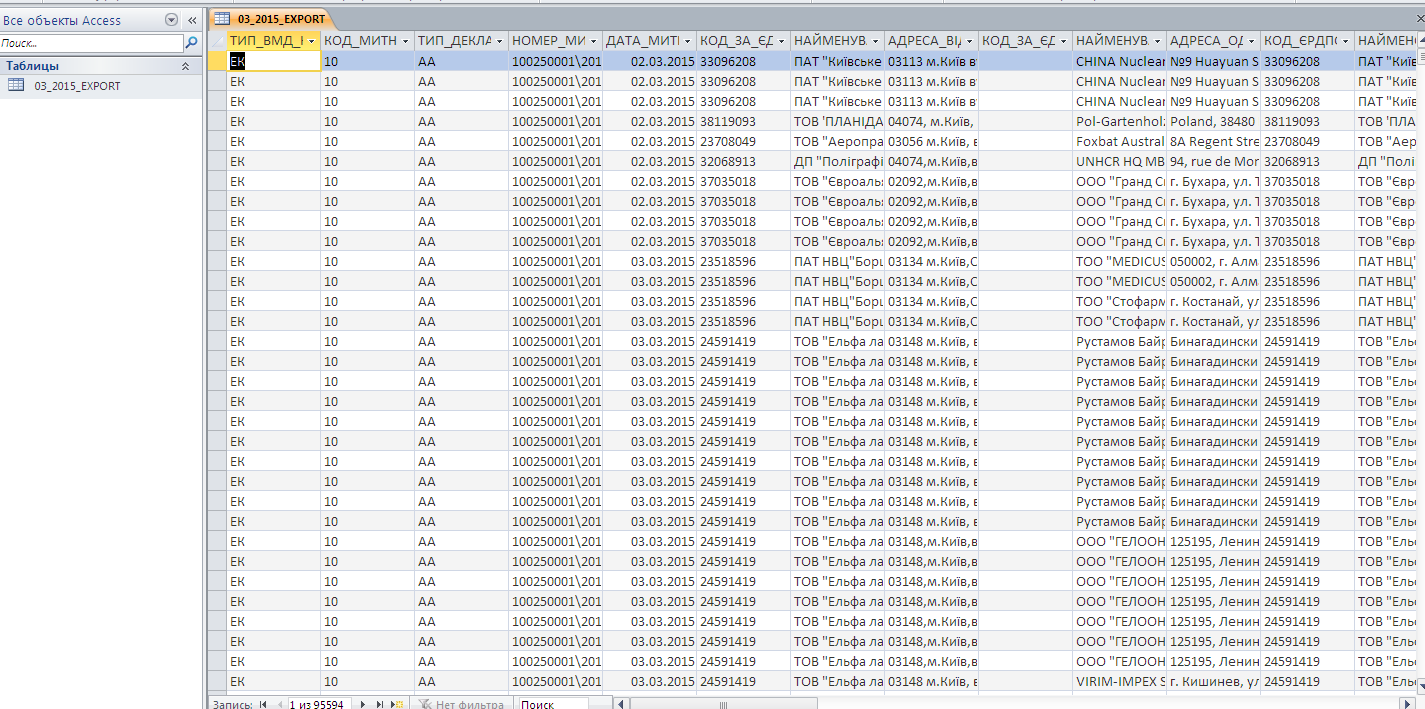This screenshot has width=1425, height=709.
Task: Click the select-all corner of the datasheet
Action: pos(216,41)
